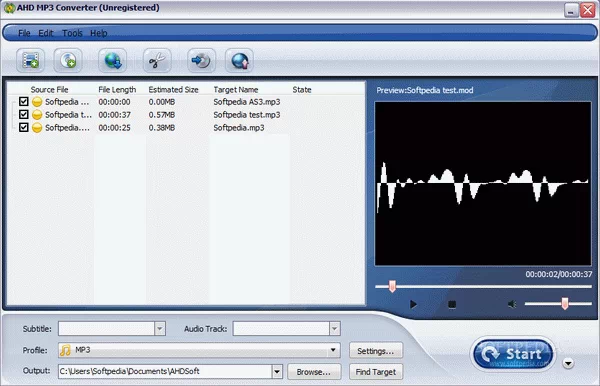600x386 pixels.
Task: Open the File menu
Action: (x=24, y=33)
